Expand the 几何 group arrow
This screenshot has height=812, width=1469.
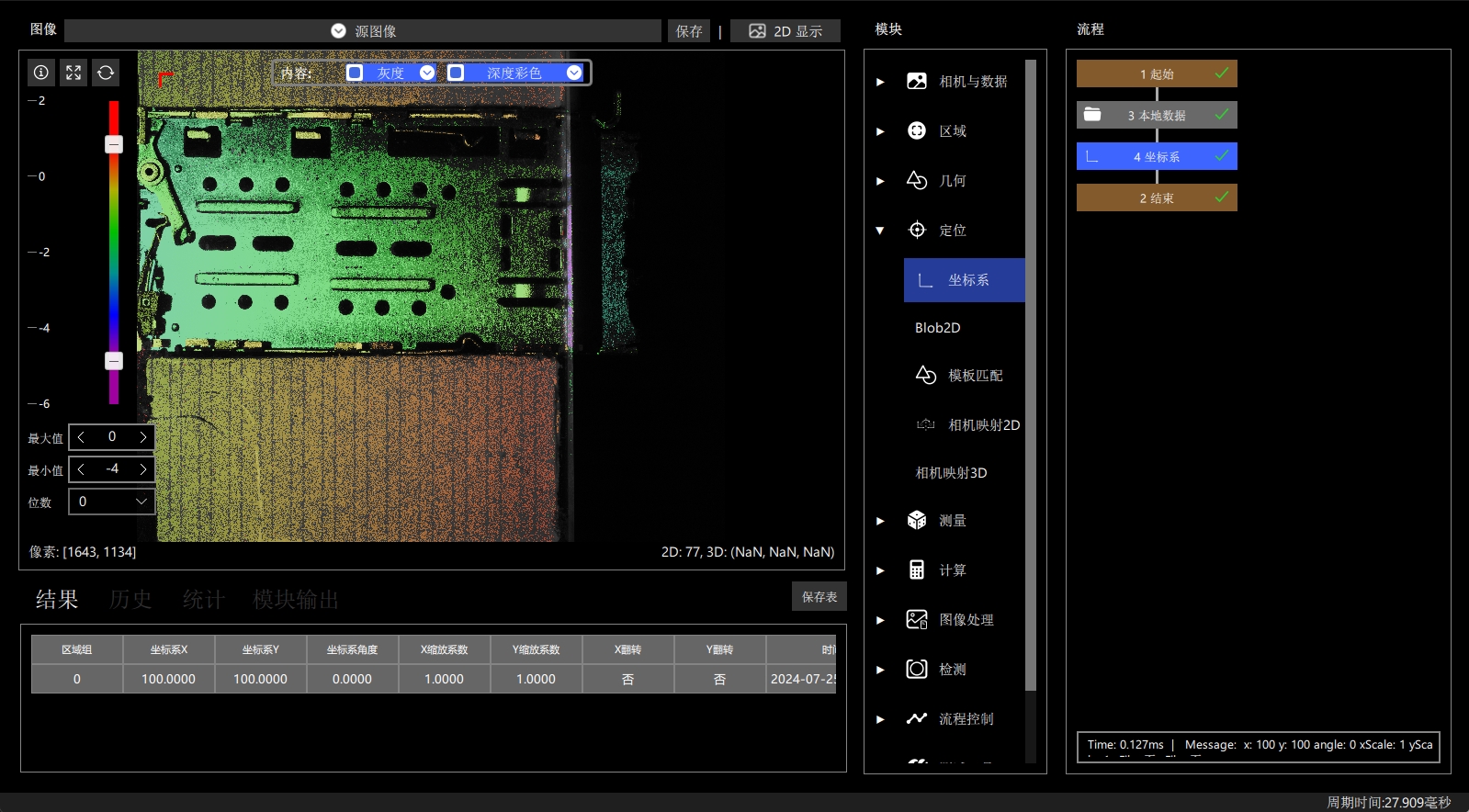pos(880,181)
